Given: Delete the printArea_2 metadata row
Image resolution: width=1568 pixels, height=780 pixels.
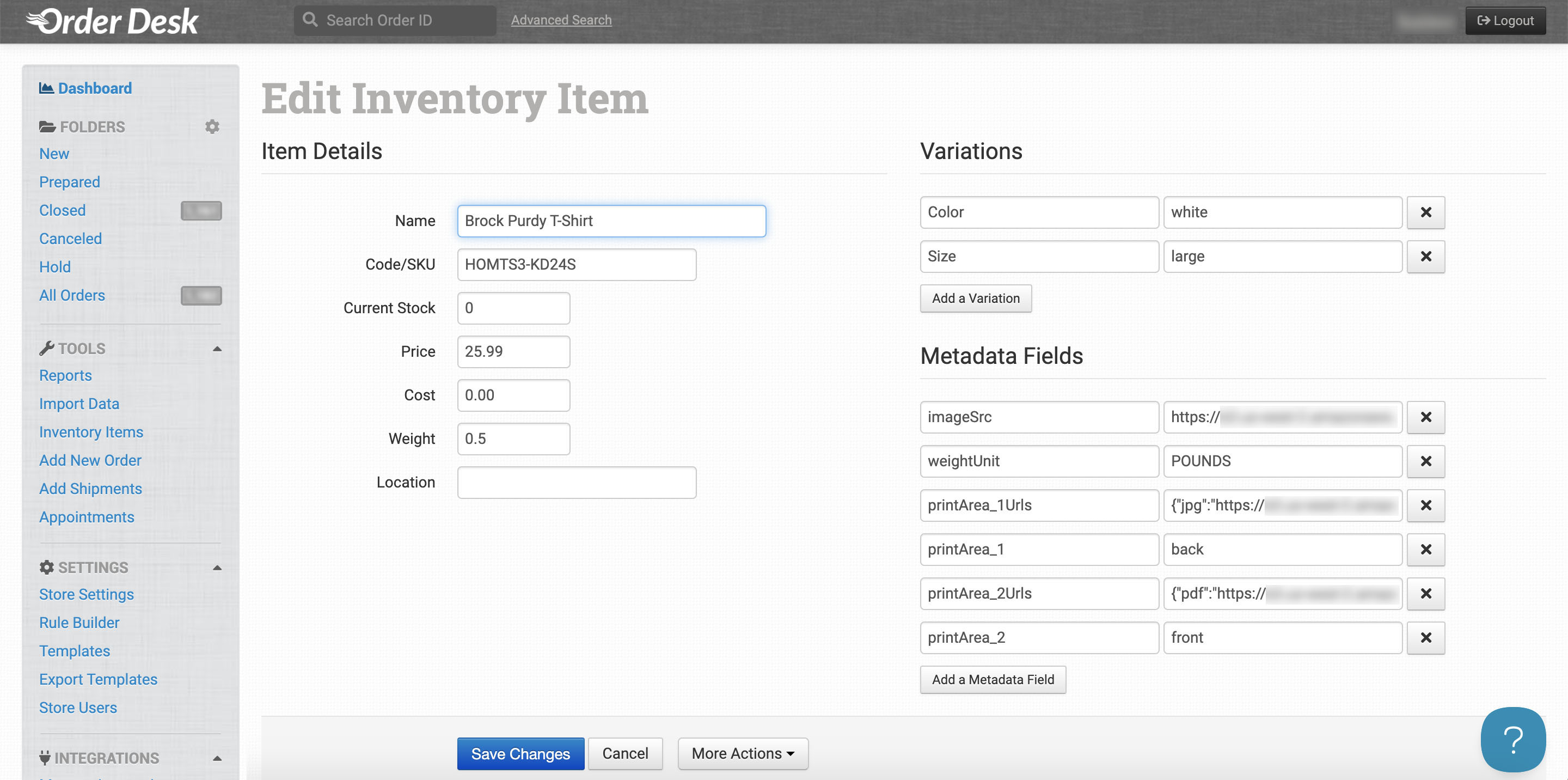Looking at the screenshot, I should tap(1425, 637).
